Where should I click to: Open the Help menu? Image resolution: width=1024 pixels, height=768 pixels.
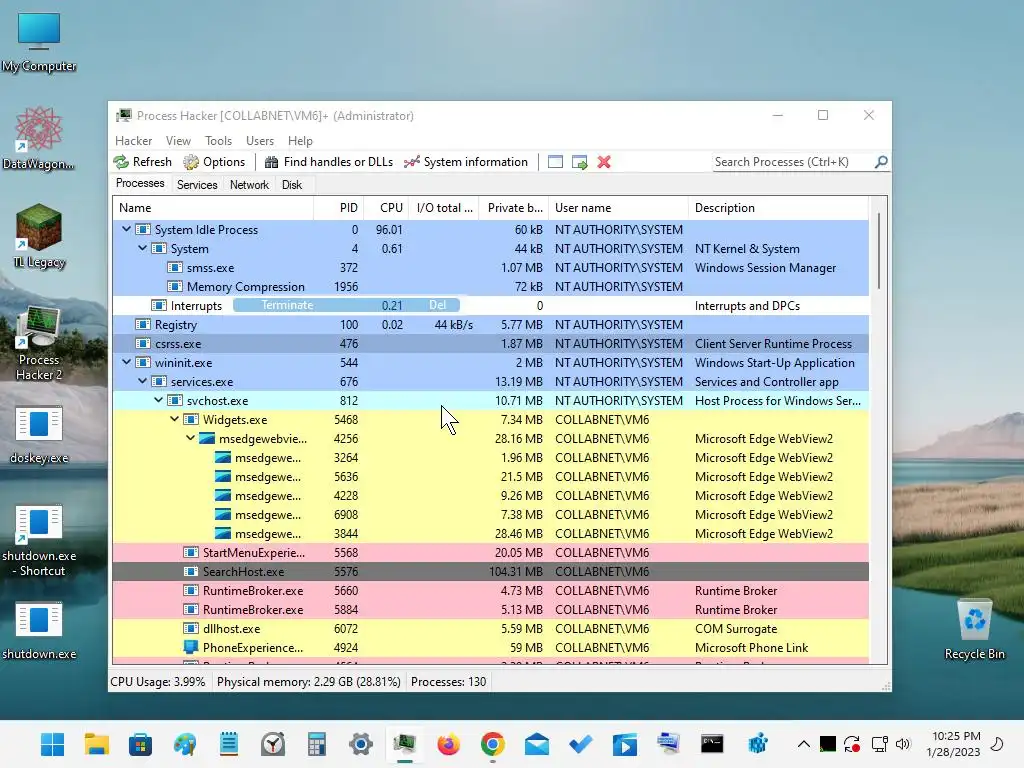tap(300, 141)
